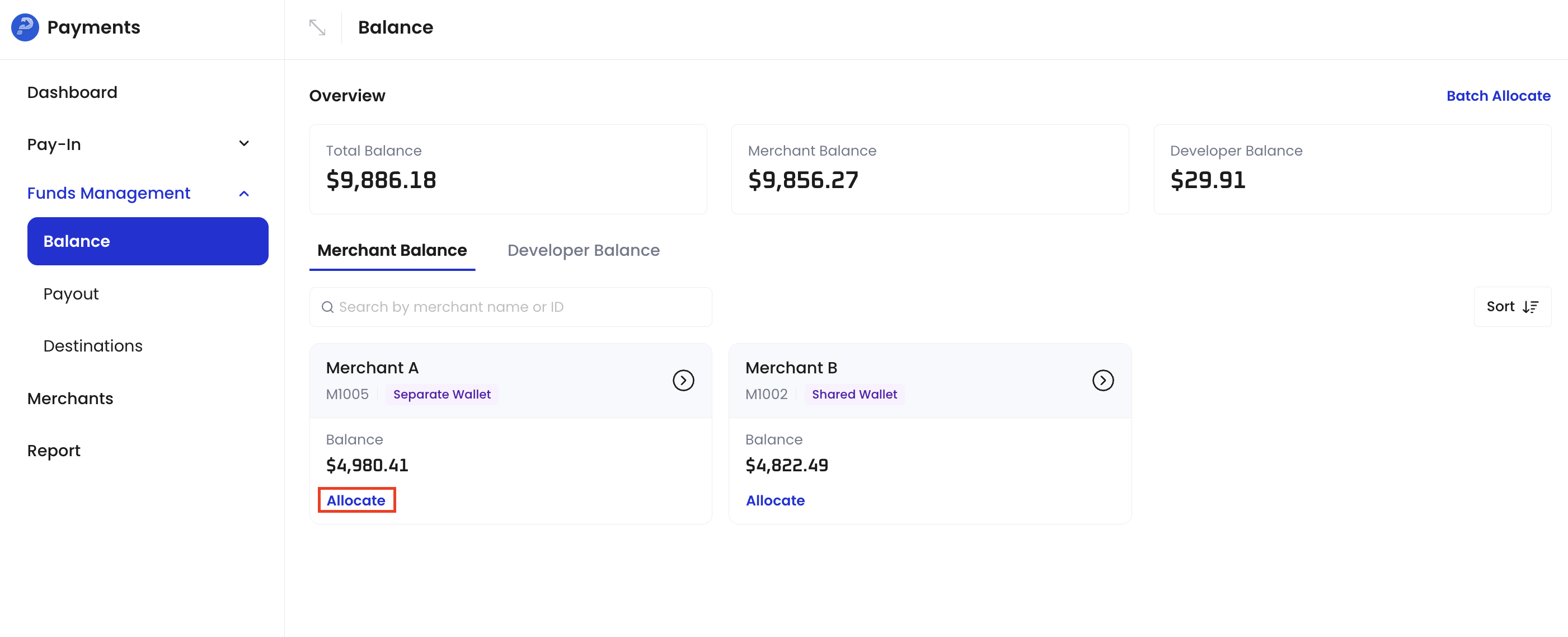
Task: Open Merchant B details via circular arrow icon
Action: pos(1102,380)
